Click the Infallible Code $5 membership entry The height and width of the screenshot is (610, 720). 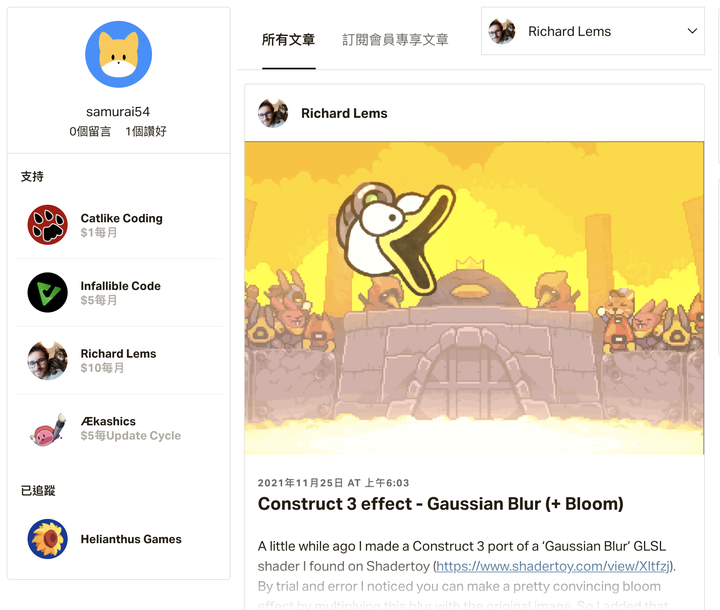[x=118, y=293]
